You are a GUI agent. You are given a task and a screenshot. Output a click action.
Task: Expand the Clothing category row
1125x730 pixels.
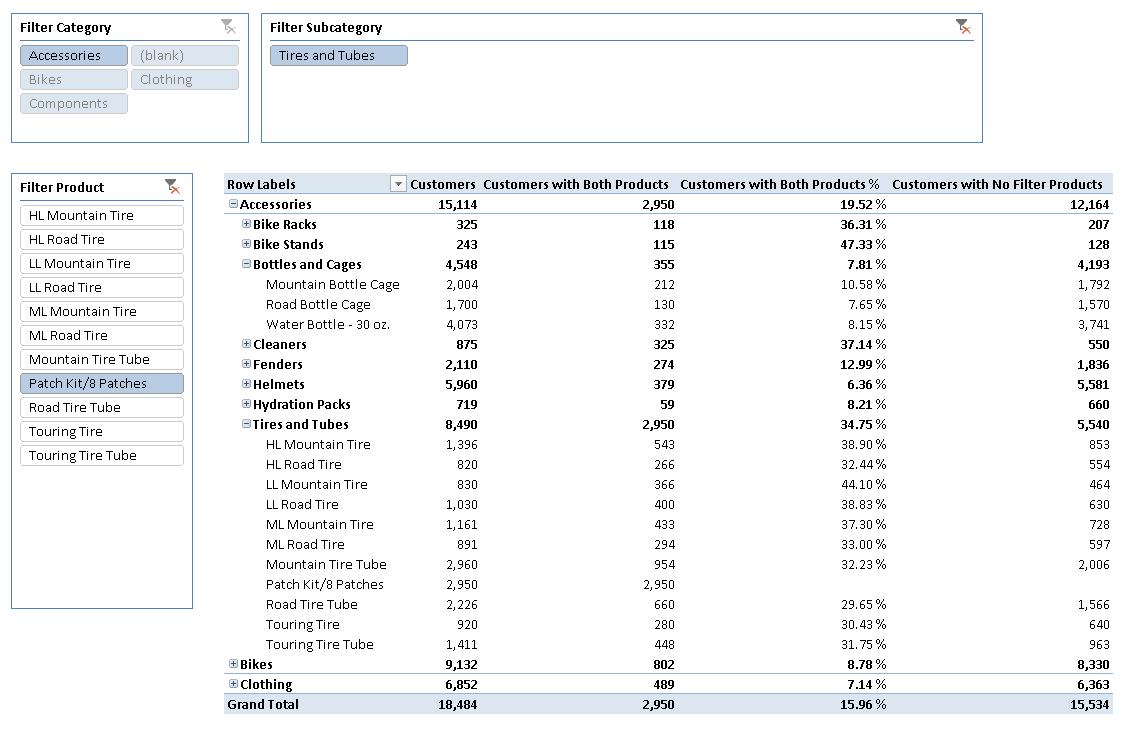tap(233, 684)
